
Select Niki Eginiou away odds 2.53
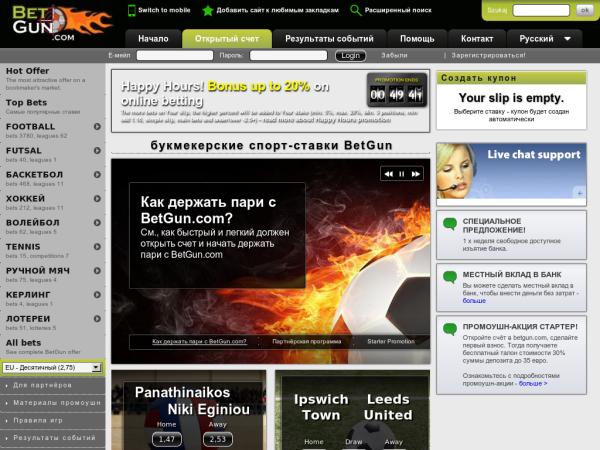coord(218,439)
